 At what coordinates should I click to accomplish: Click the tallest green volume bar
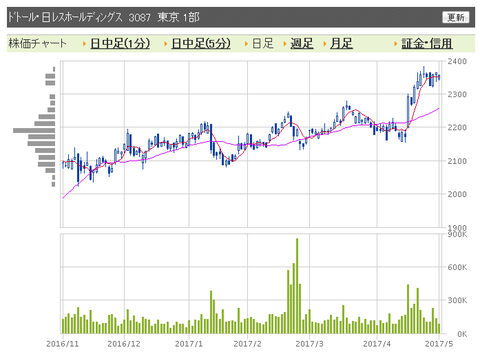click(x=297, y=286)
